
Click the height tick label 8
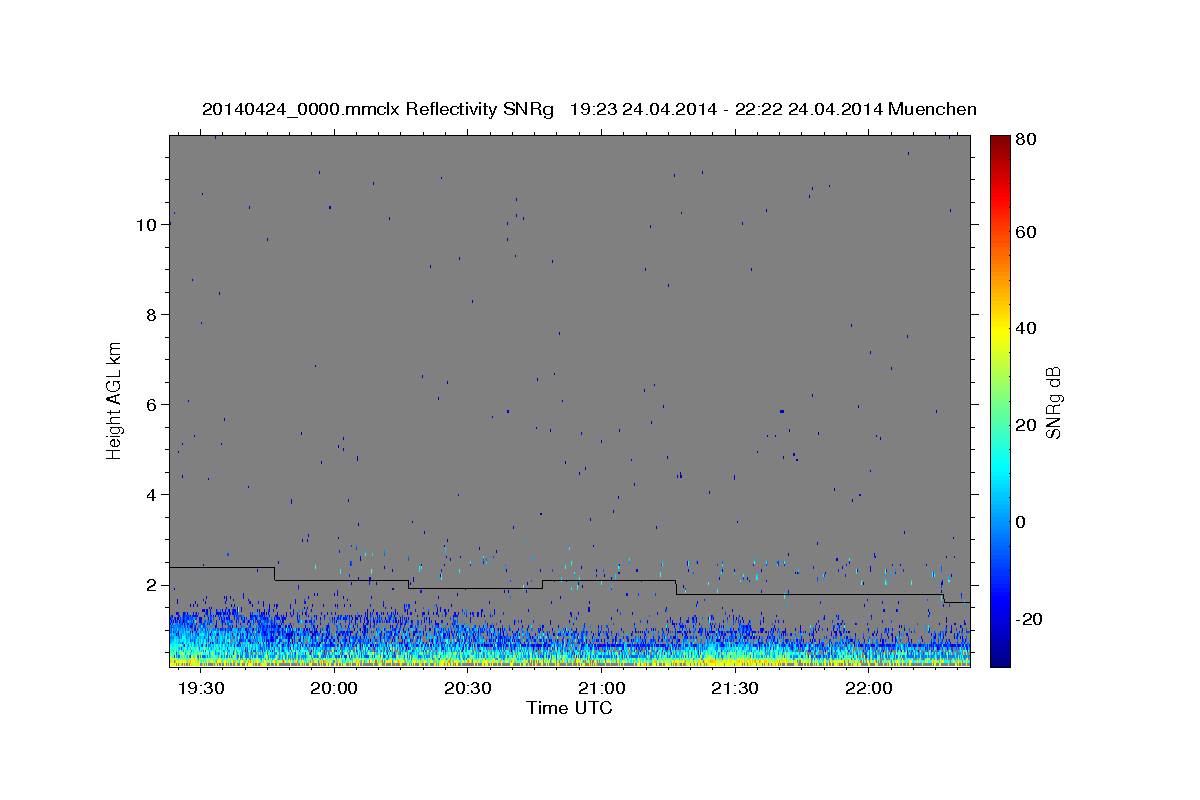pyautogui.click(x=152, y=315)
